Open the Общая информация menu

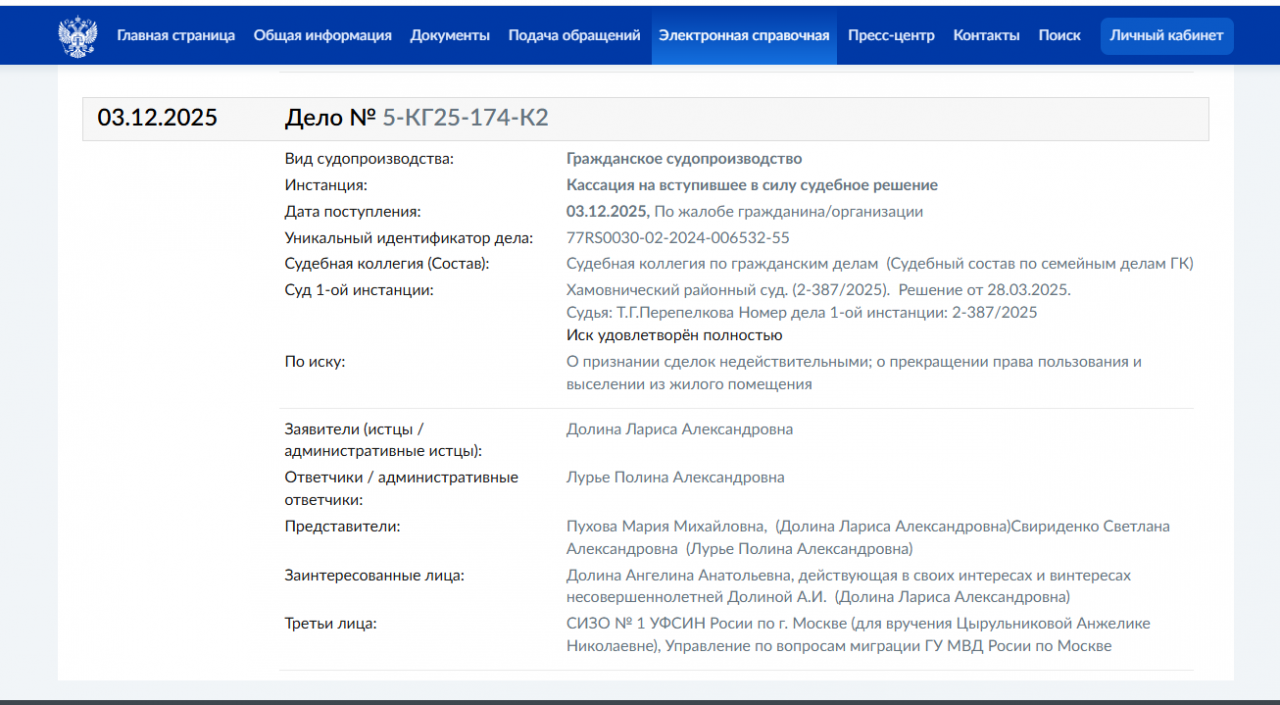[322, 36]
